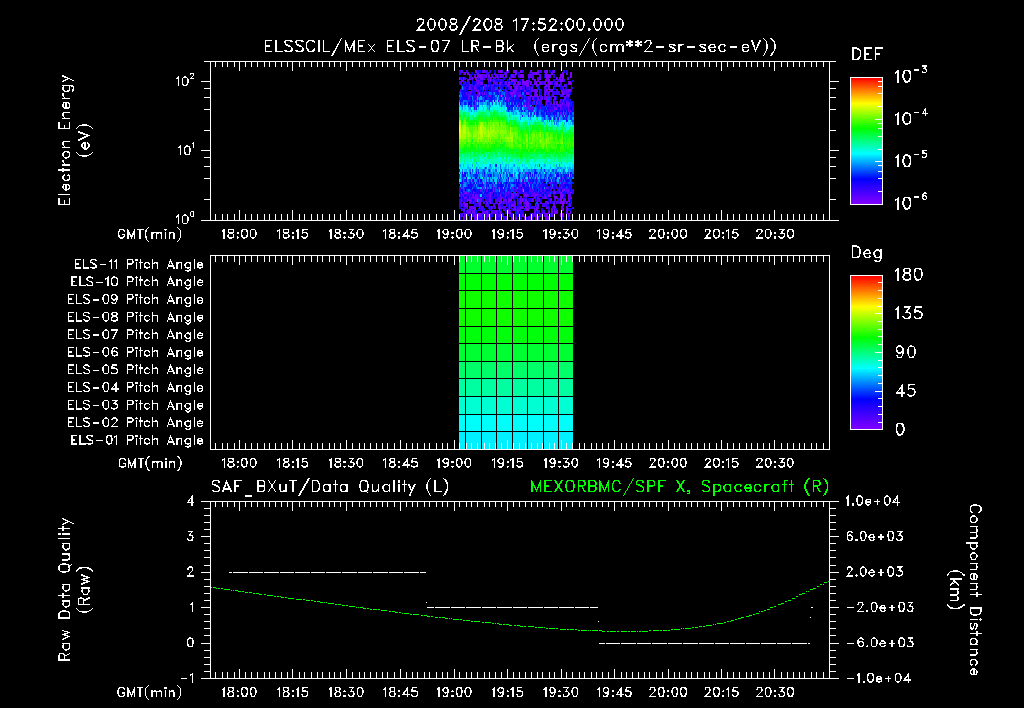Click the DEF color bar

tap(866, 140)
